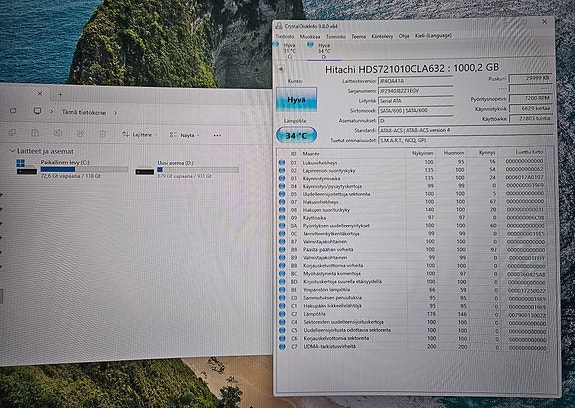Click the Hyvä health status button
The image size is (575, 408).
pos(296,99)
